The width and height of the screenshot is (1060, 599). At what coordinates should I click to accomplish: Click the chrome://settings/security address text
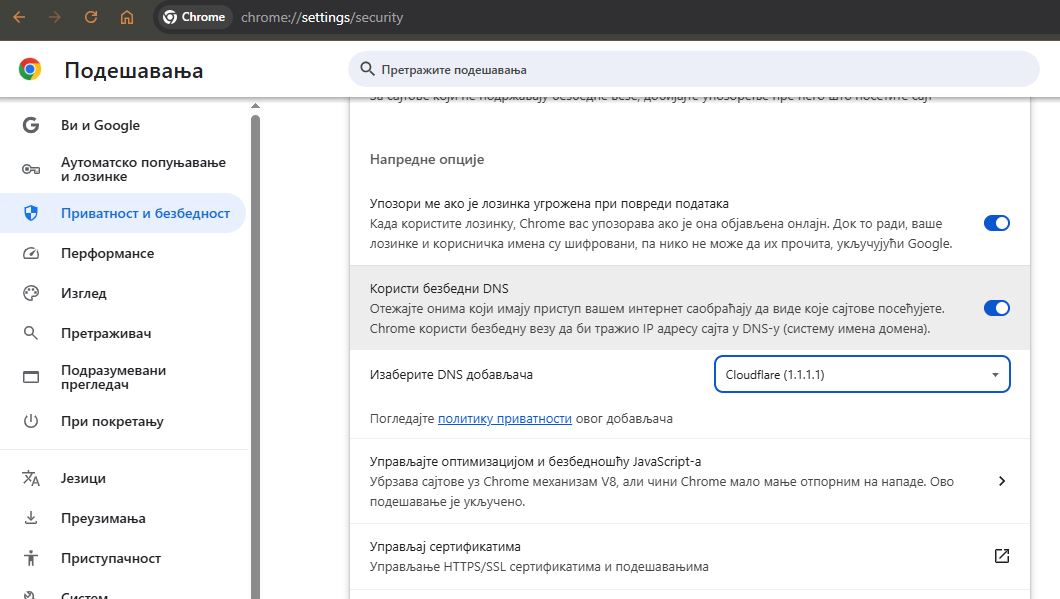point(322,18)
